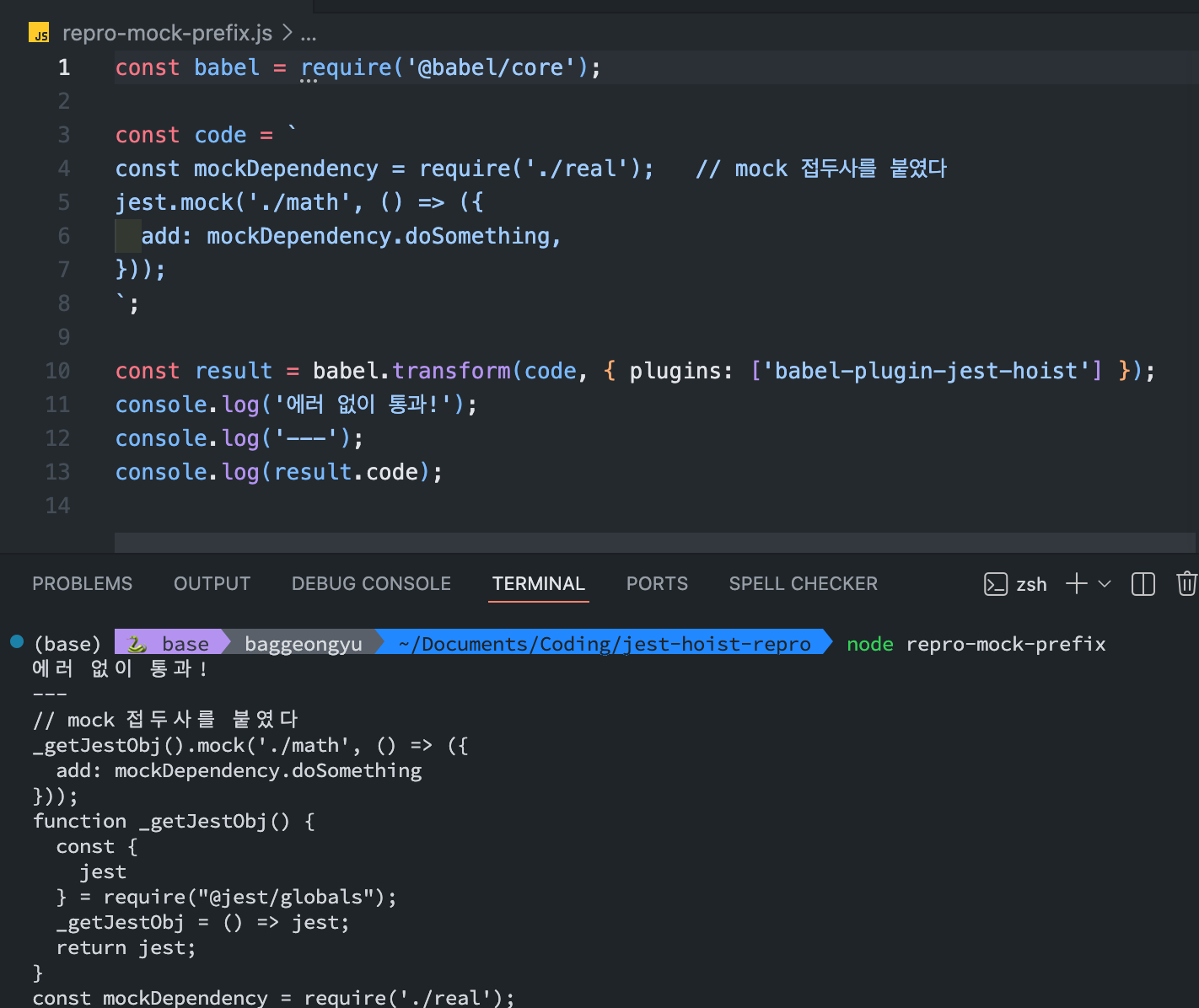Kill terminal with the trash icon
Viewport: 1199px width, 1008px height.
[x=1187, y=584]
